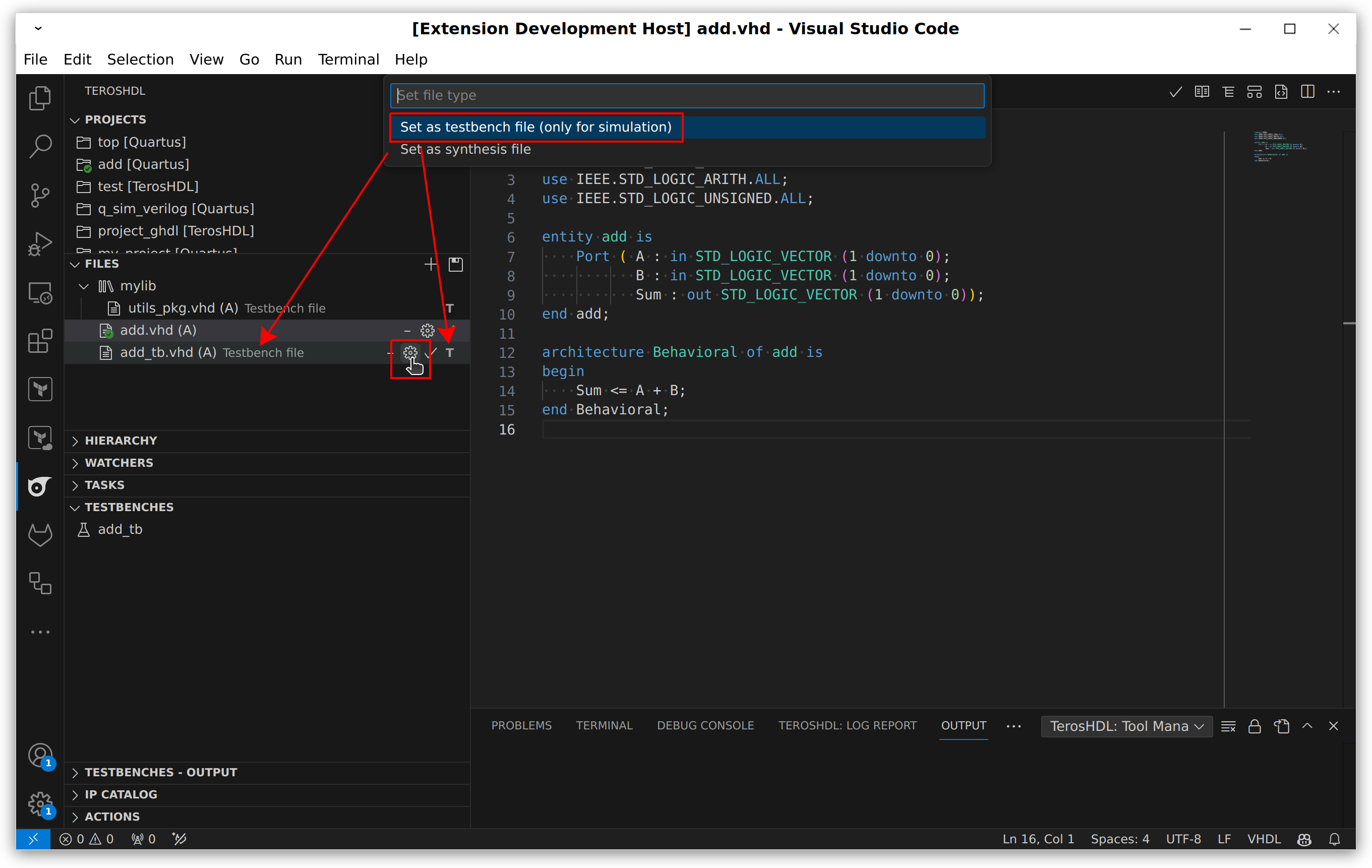Click errors and warnings count in status bar
The height and width of the screenshot is (868, 1372).
tap(87, 839)
